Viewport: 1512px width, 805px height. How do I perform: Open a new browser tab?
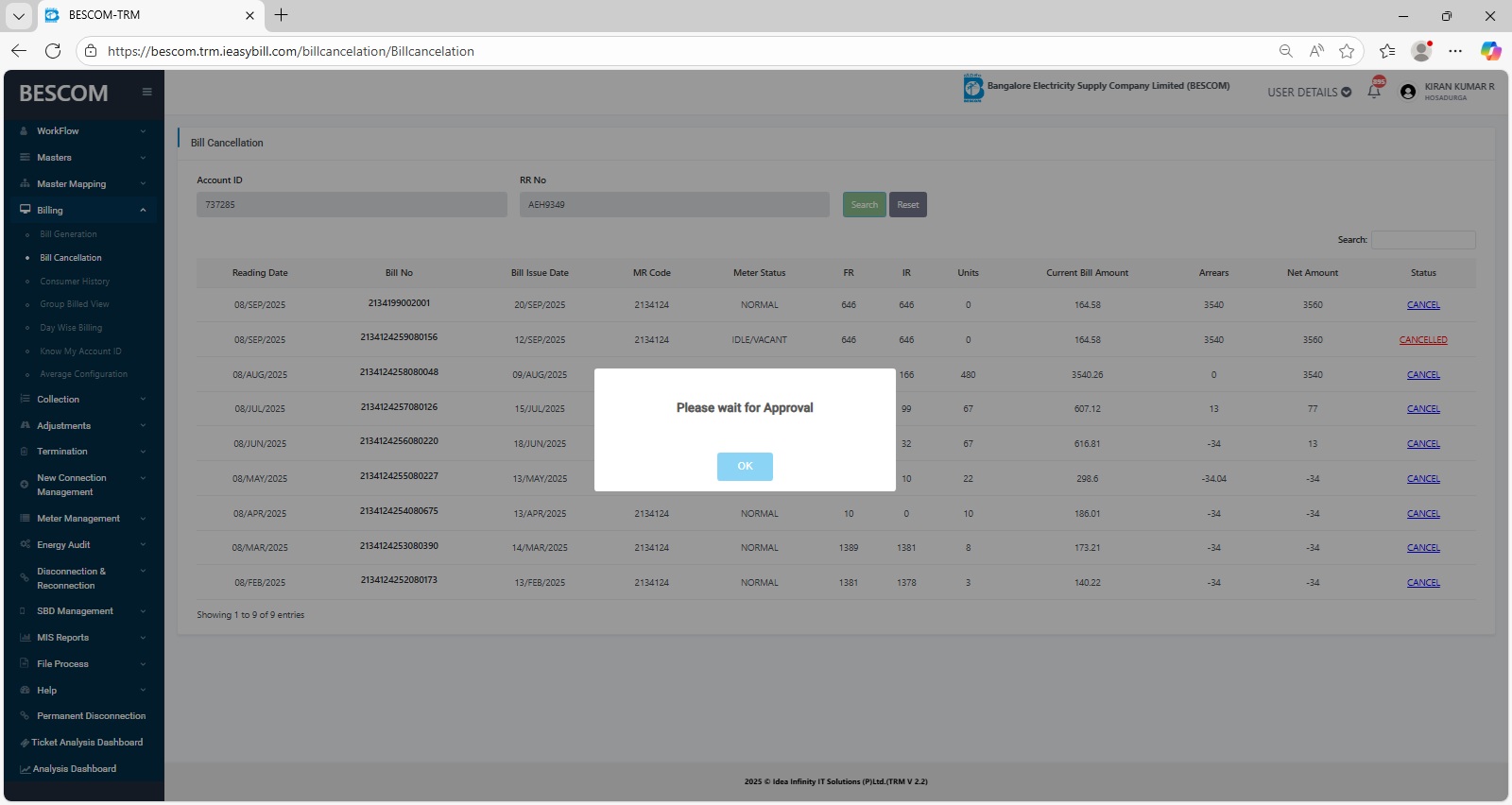[281, 15]
